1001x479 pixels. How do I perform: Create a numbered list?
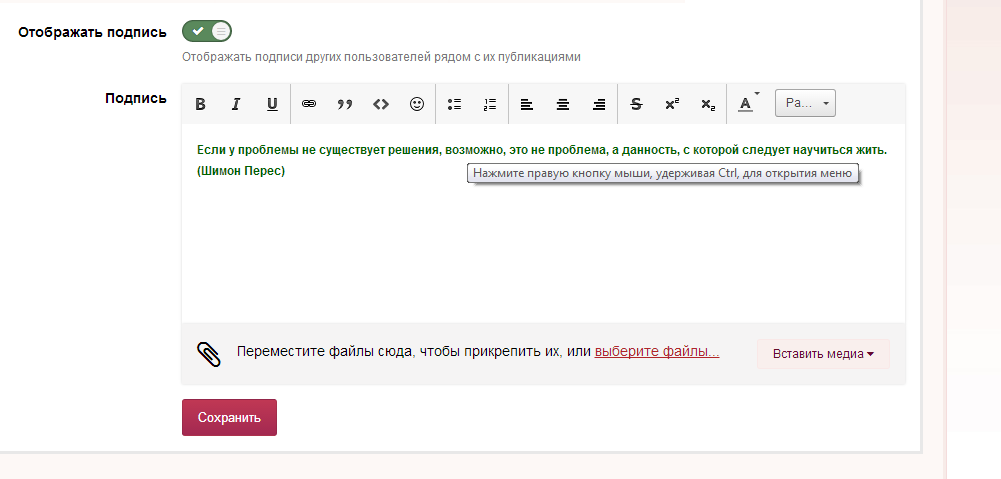[490, 104]
